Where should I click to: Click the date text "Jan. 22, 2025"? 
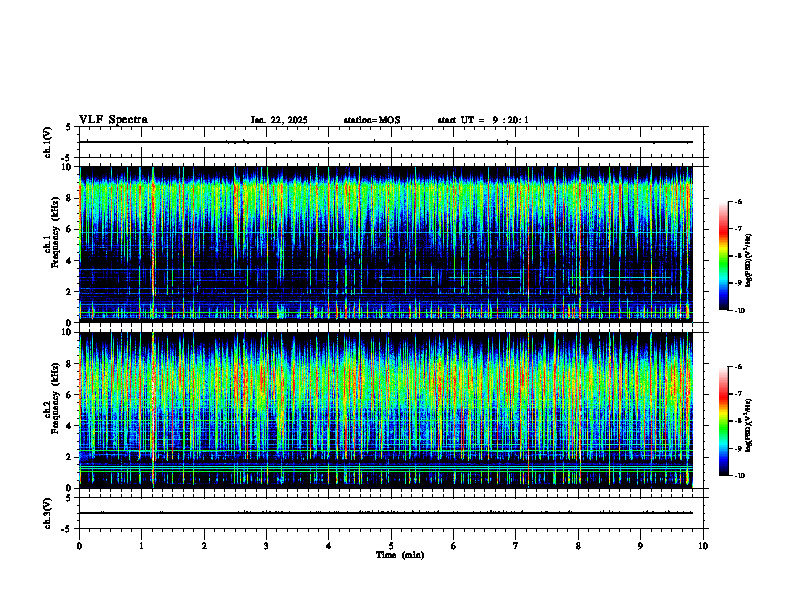[279, 120]
